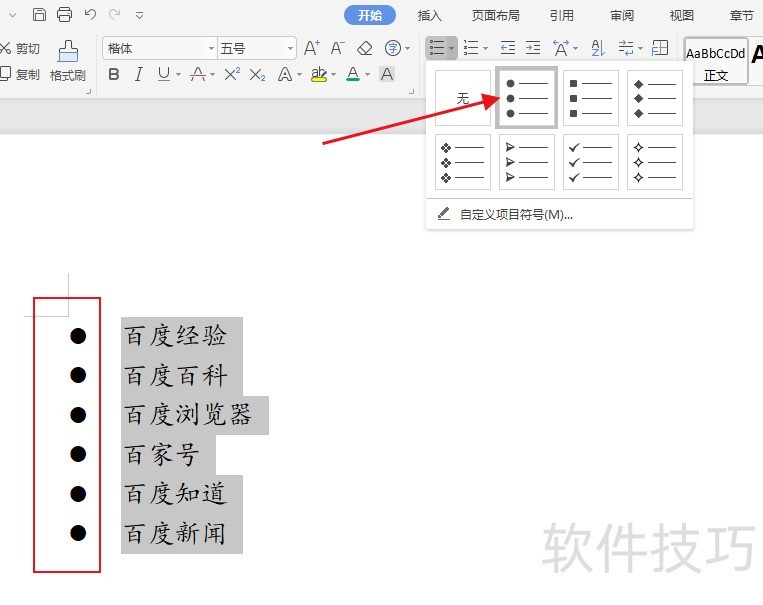Click the numbered list icon

pyautogui.click(x=471, y=48)
